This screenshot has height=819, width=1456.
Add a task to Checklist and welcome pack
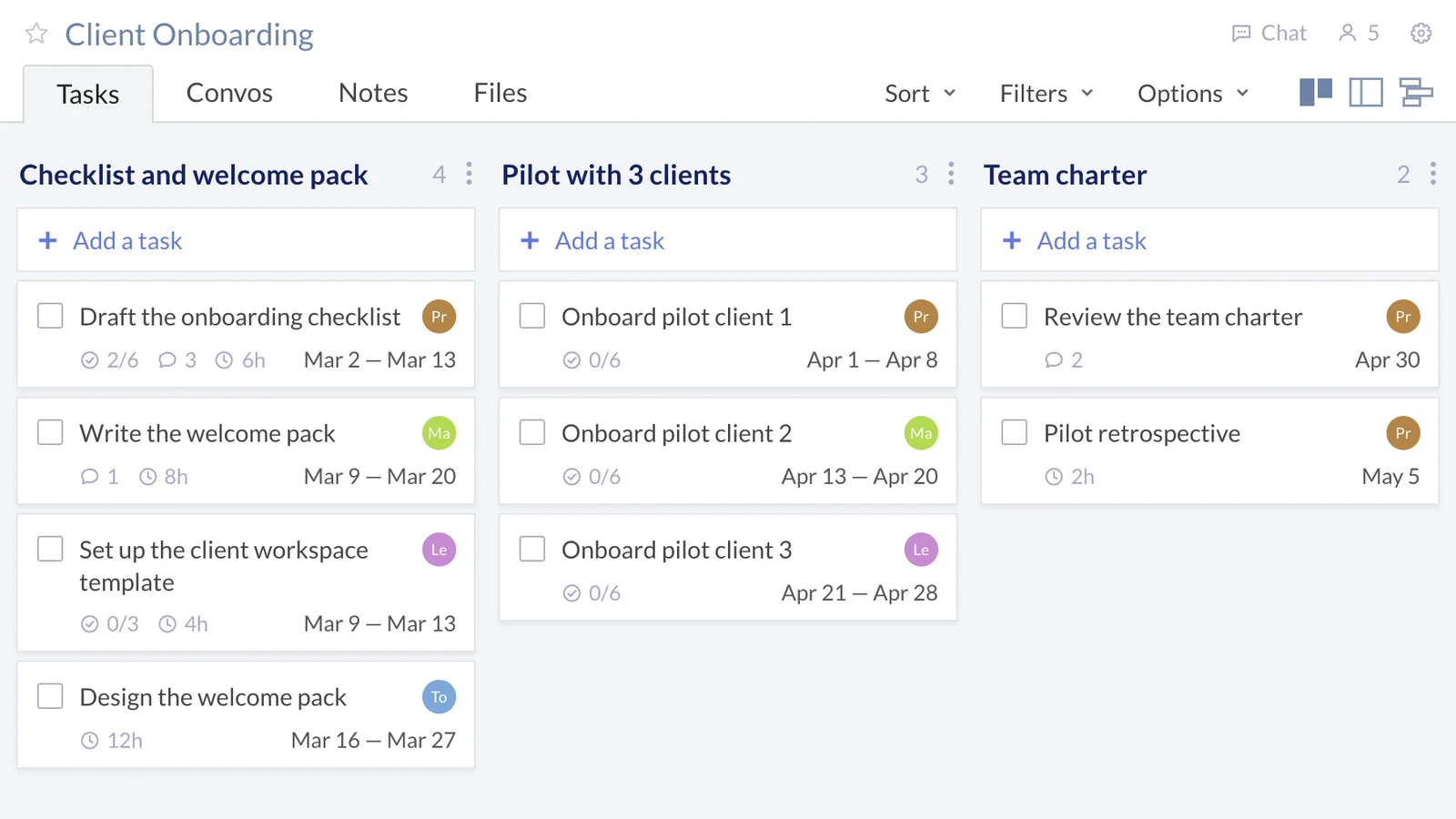coord(246,240)
